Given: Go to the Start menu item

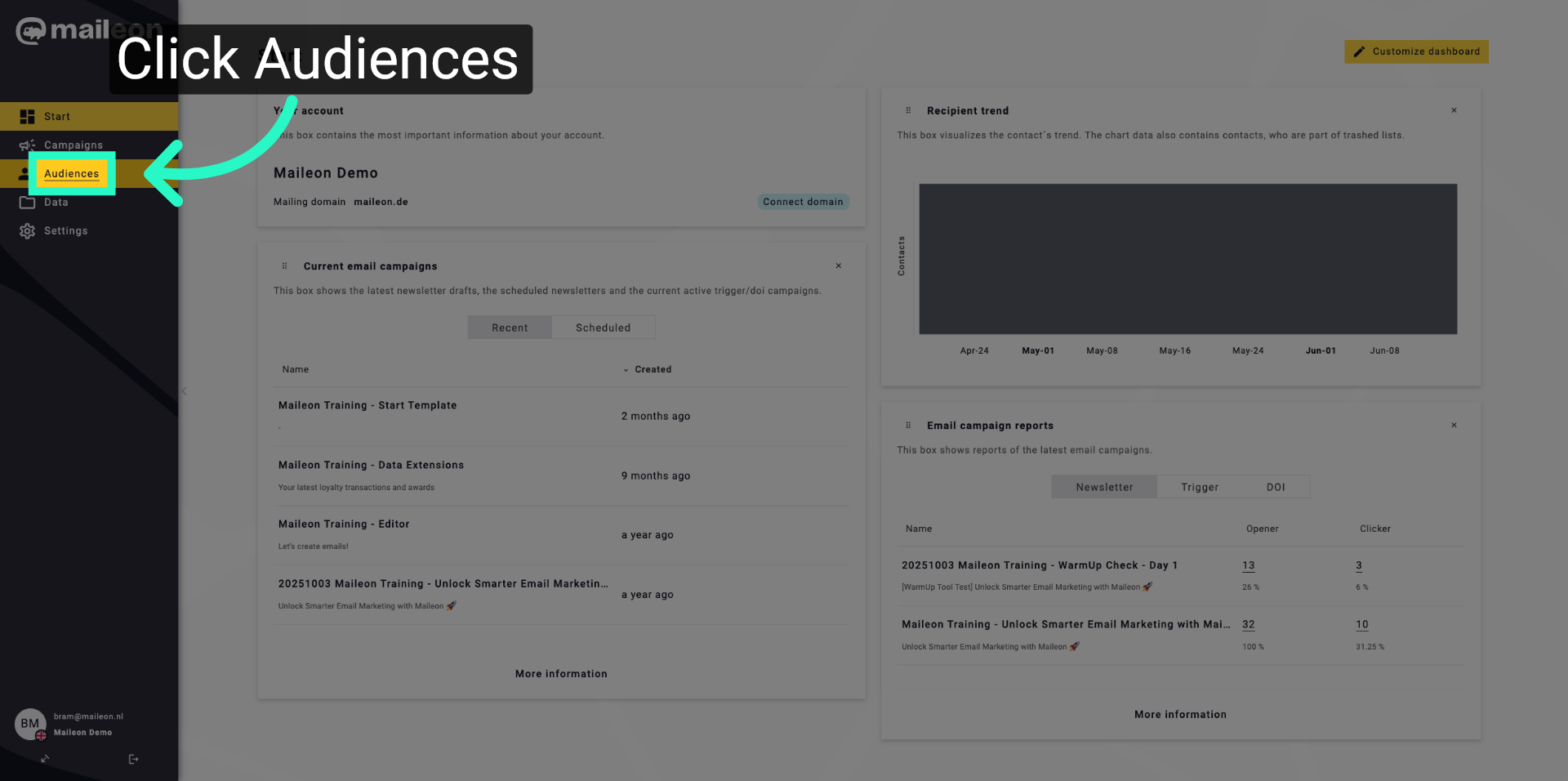Looking at the screenshot, I should (57, 117).
